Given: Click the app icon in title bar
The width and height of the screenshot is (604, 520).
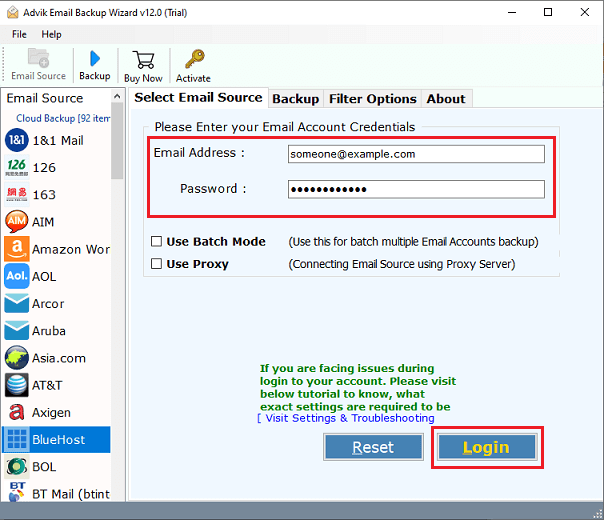Looking at the screenshot, I should (12, 12).
